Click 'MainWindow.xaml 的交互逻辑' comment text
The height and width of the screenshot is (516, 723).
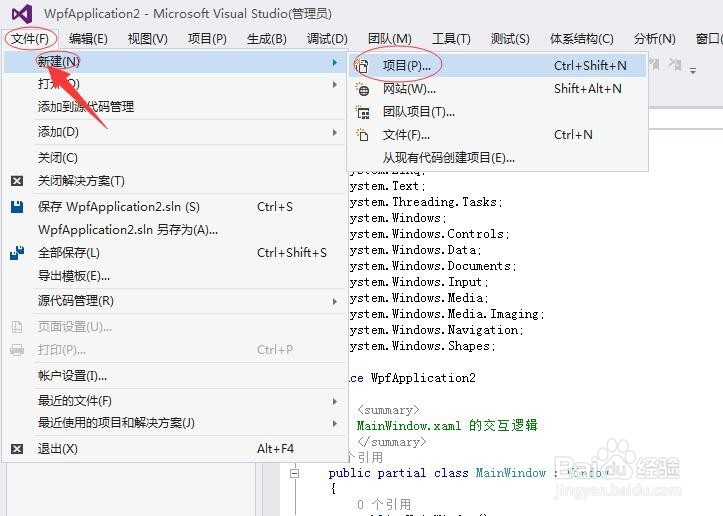click(447, 425)
